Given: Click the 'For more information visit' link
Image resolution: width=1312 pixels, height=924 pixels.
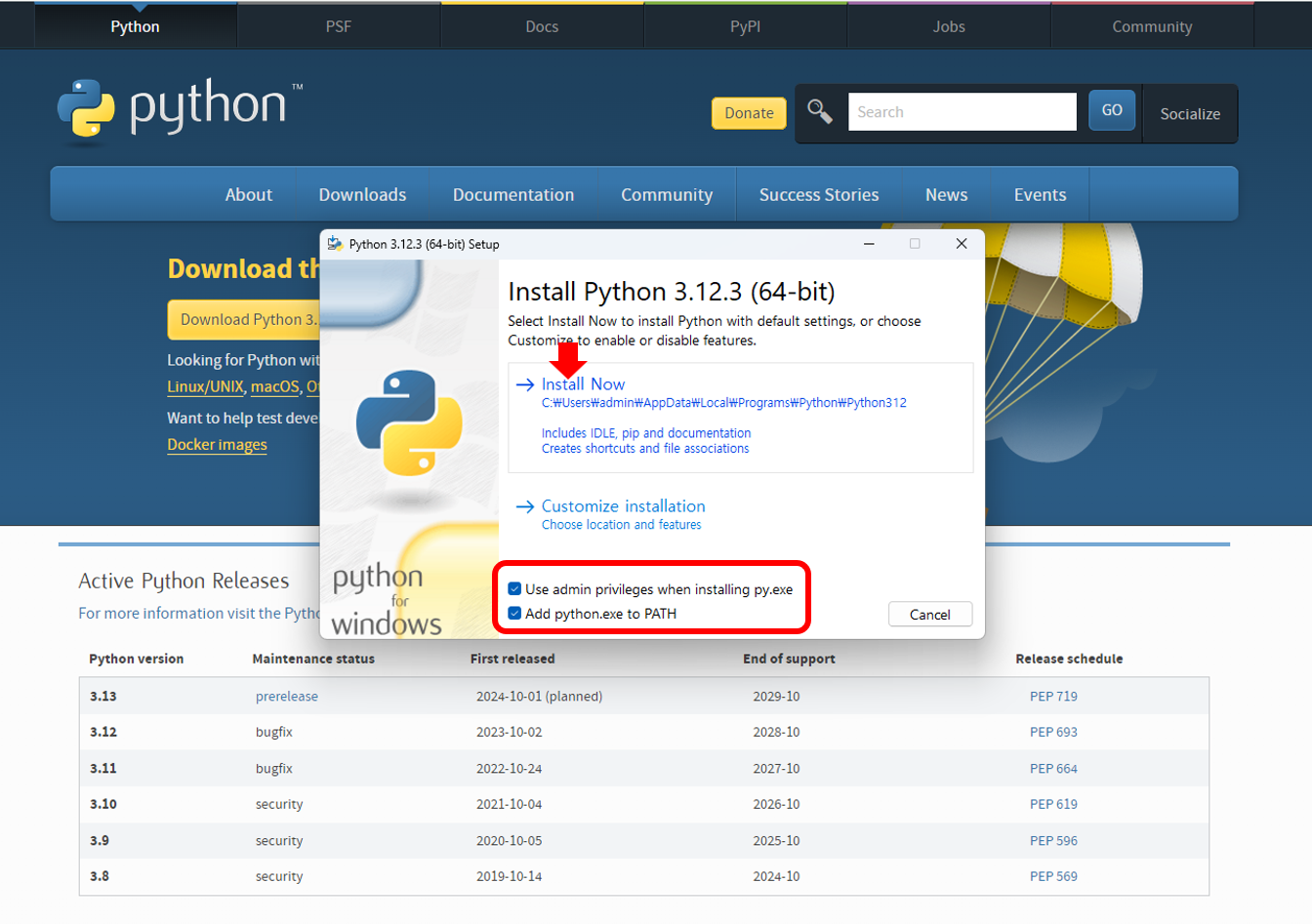Looking at the screenshot, I should coord(199,613).
